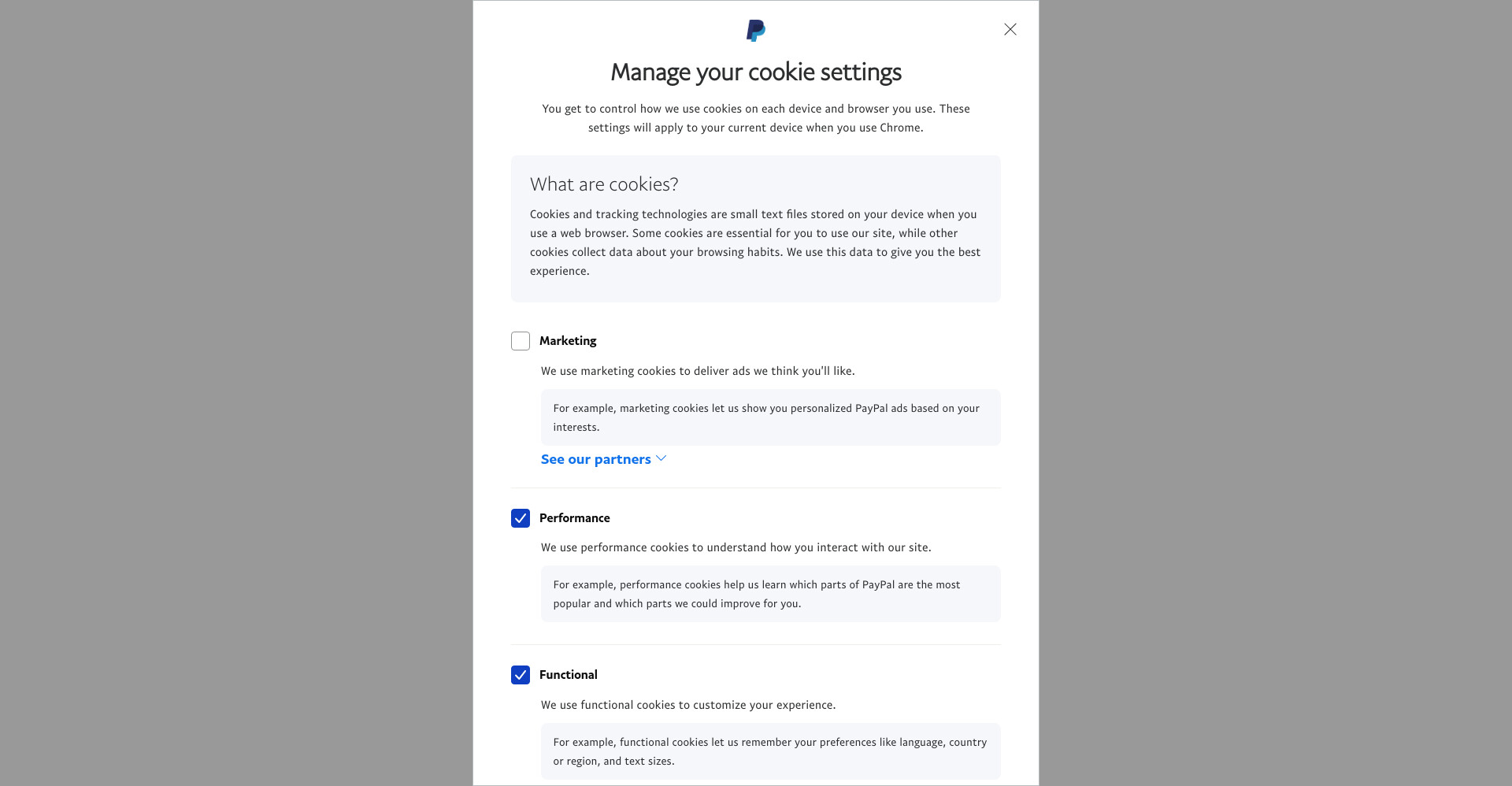Click the chevron beside See our partners

tap(661, 458)
